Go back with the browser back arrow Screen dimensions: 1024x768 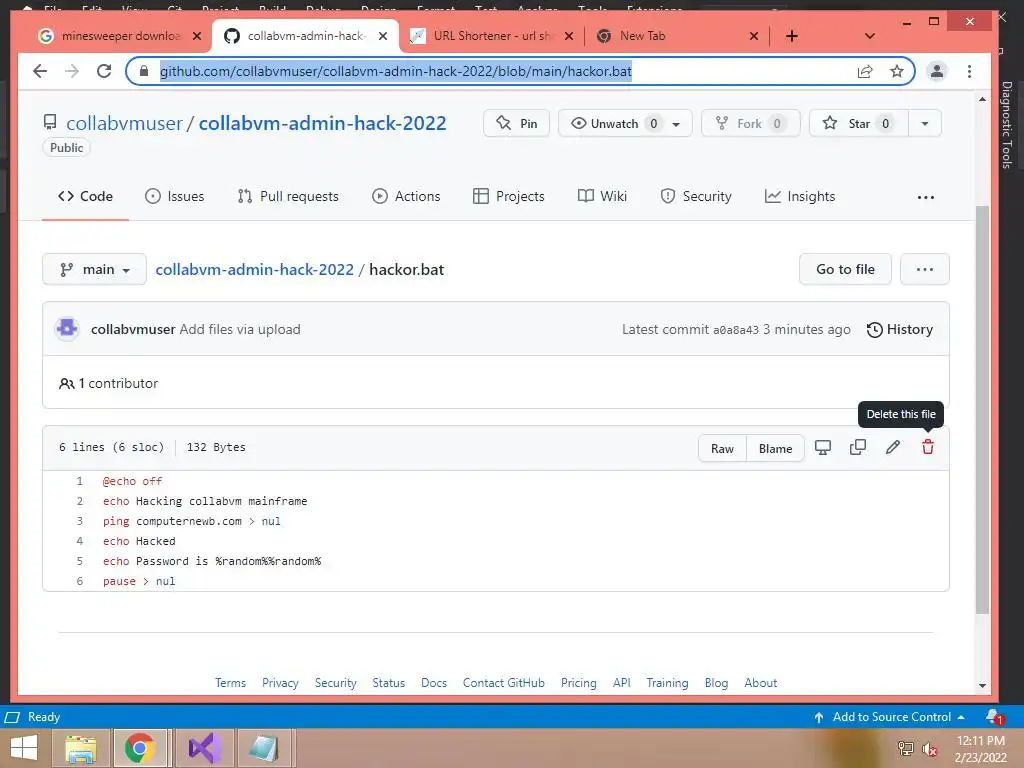pos(40,71)
